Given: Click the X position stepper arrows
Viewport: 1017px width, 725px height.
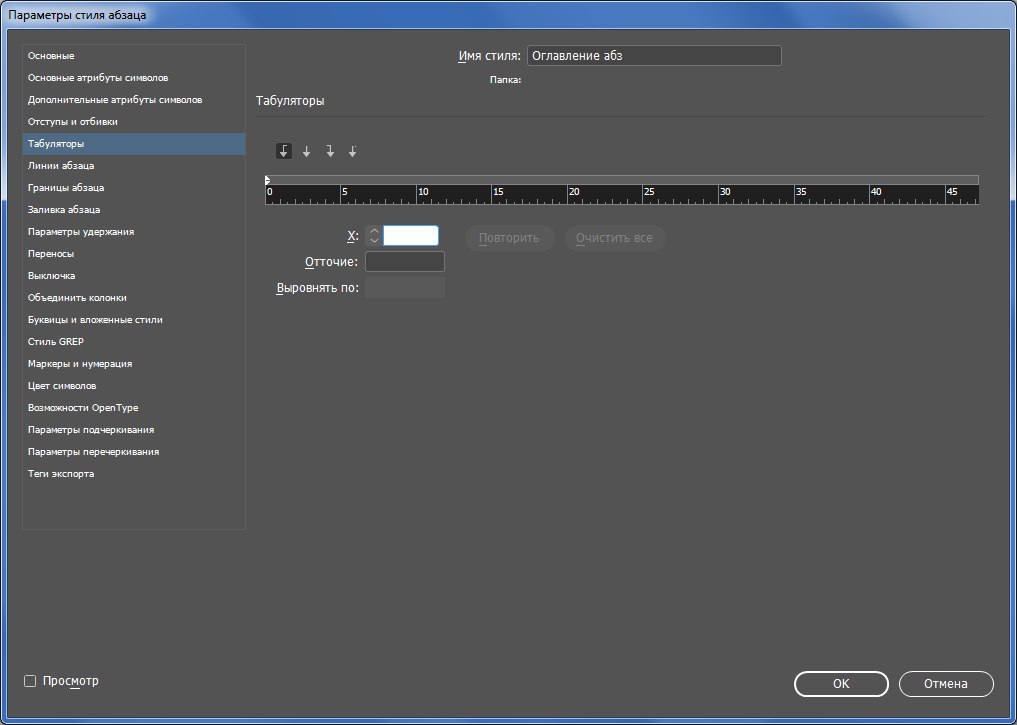Looking at the screenshot, I should point(374,235).
